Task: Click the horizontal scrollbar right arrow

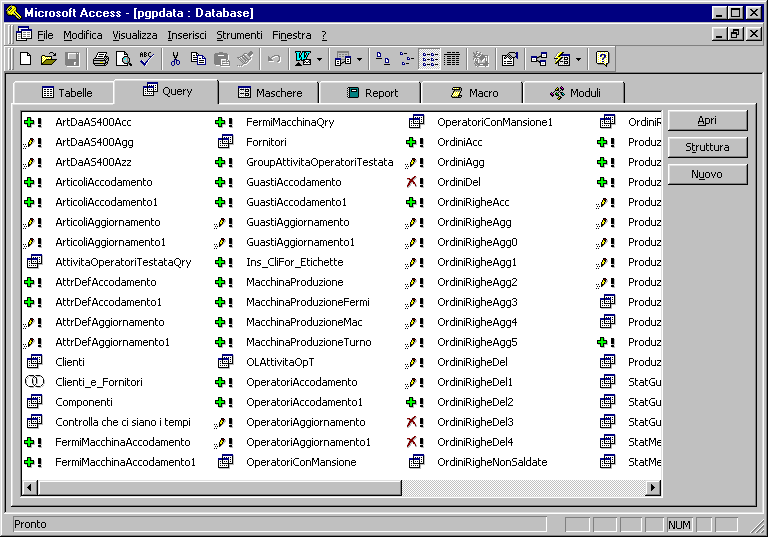Action: point(652,488)
